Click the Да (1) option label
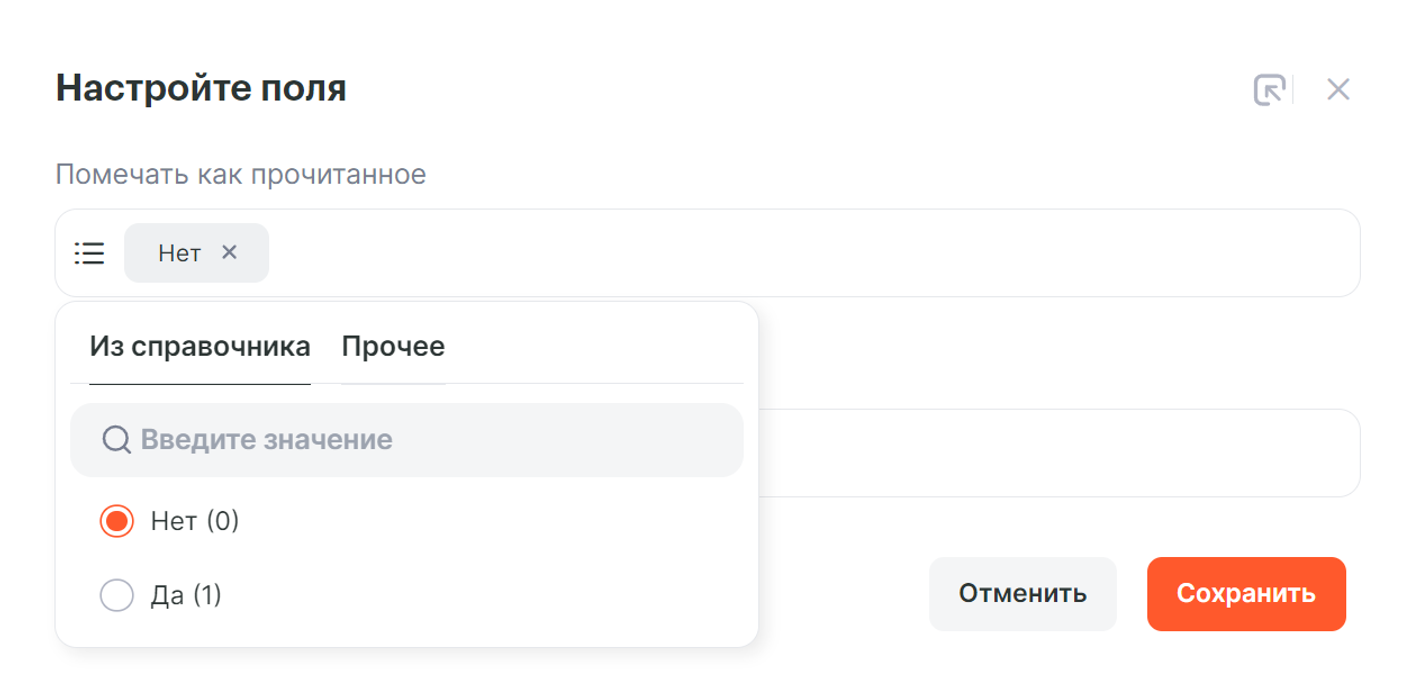The width and height of the screenshot is (1420, 687). [x=186, y=596]
